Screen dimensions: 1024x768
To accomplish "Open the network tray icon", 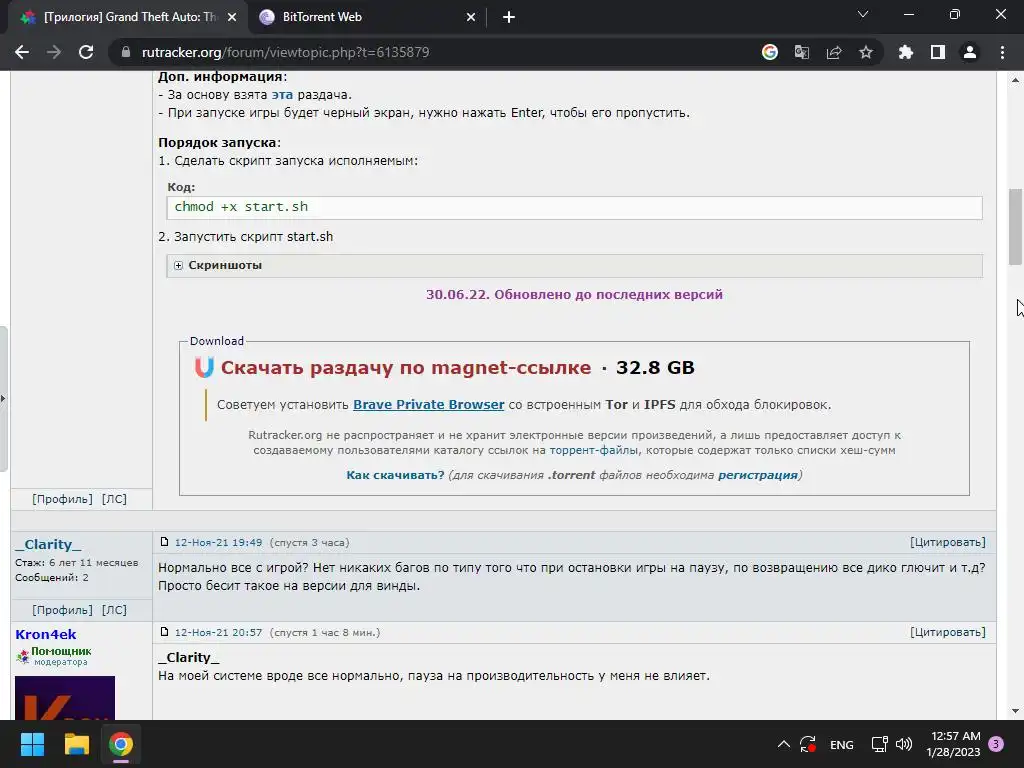I will tap(880, 744).
